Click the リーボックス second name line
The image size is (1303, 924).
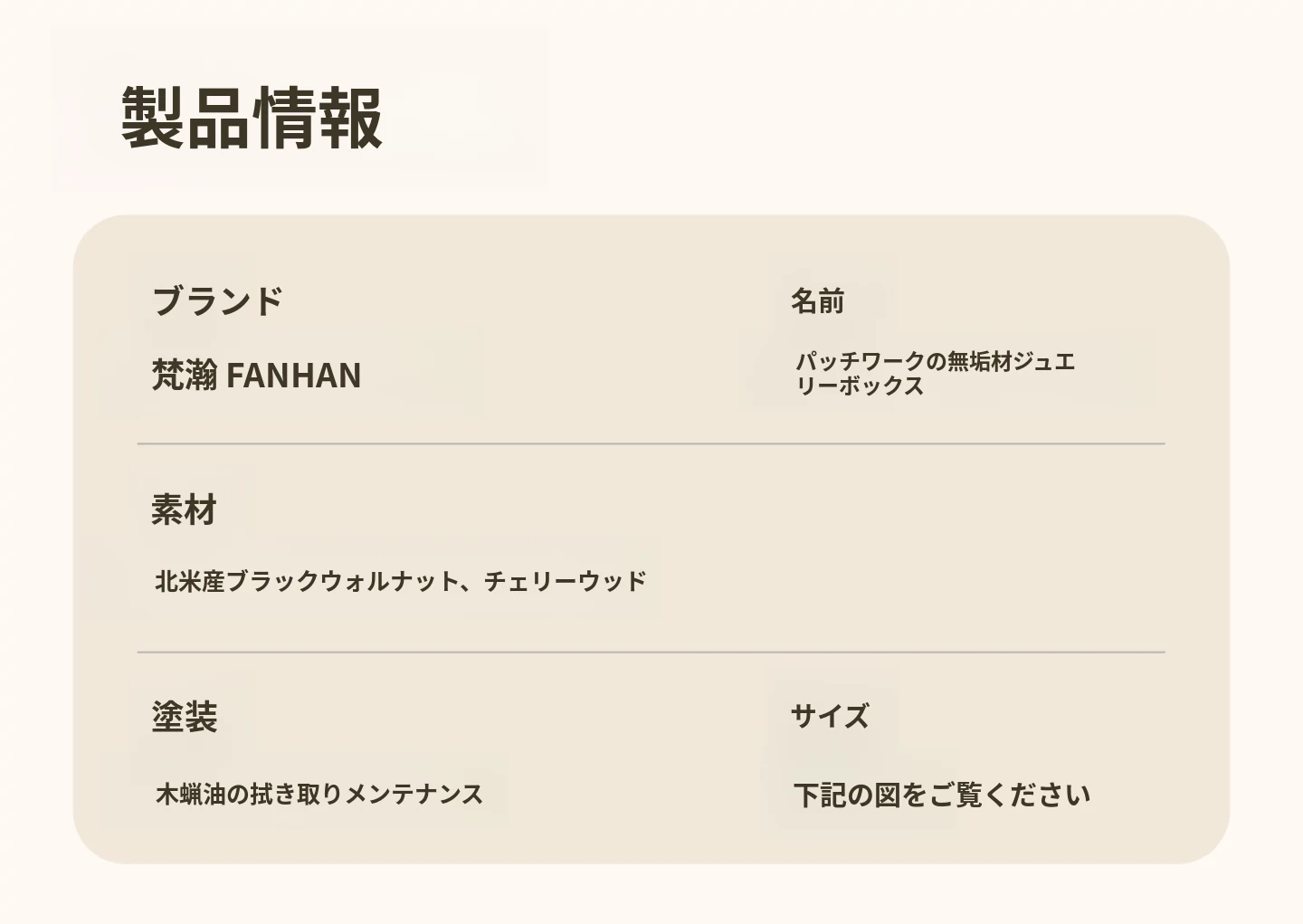pos(860,386)
